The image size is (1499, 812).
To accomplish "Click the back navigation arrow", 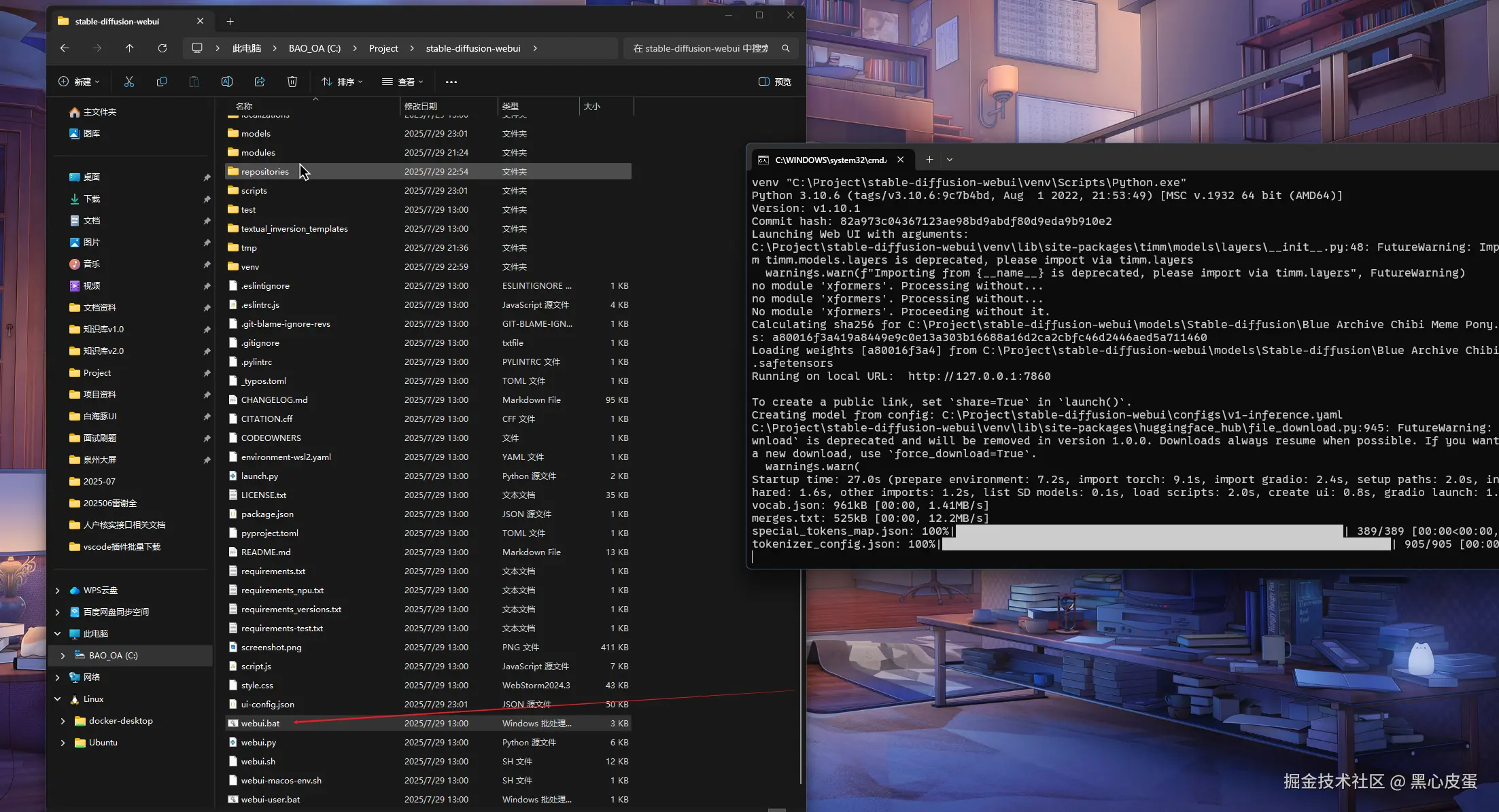I will coord(65,48).
